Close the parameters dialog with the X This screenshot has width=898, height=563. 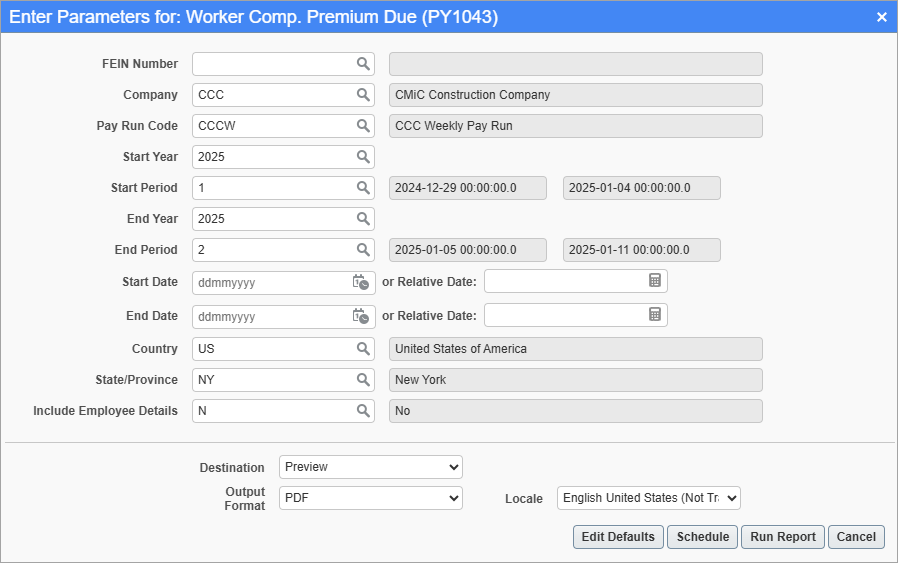click(x=881, y=17)
